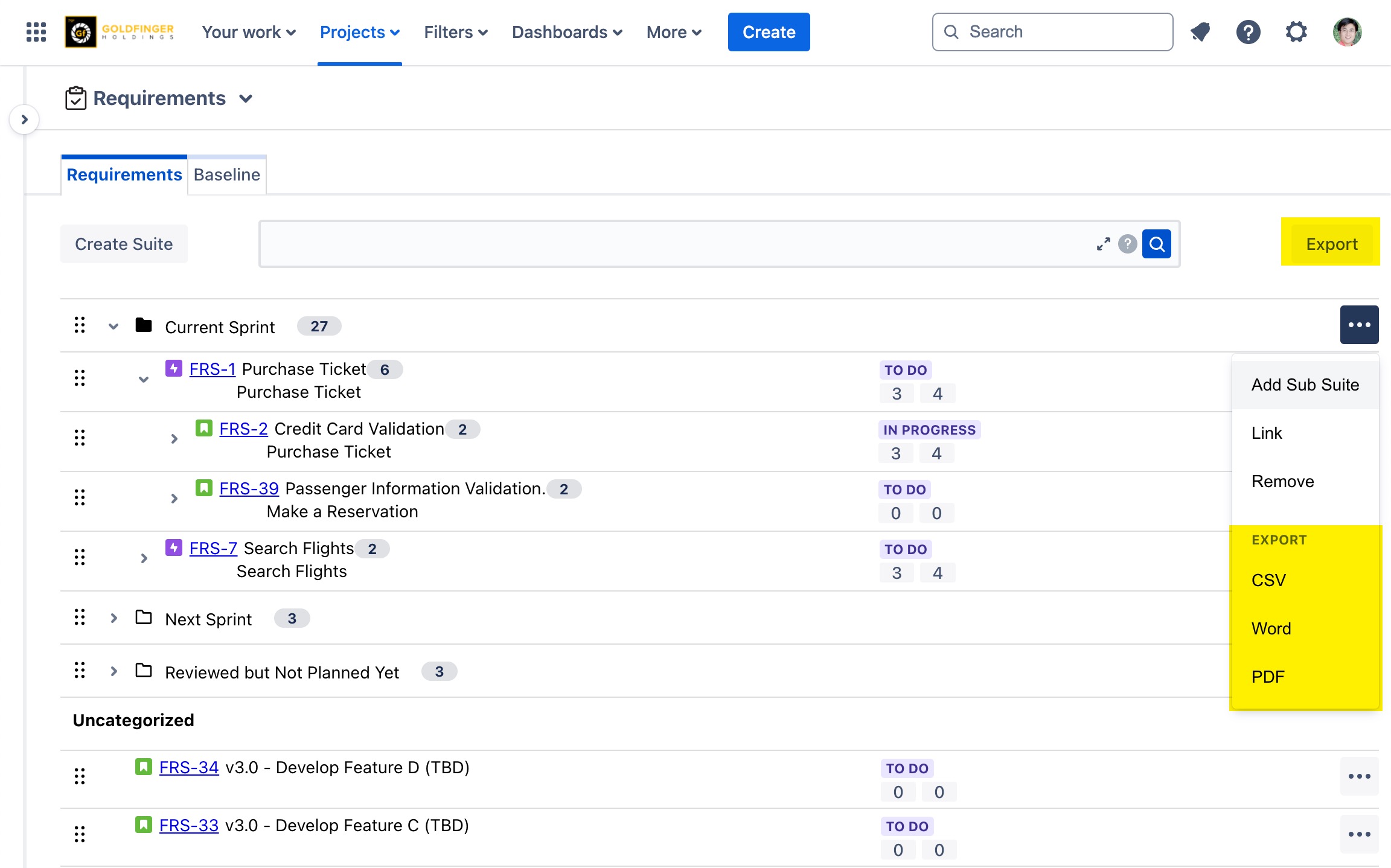Click the Requirements clipboard icon

75,97
